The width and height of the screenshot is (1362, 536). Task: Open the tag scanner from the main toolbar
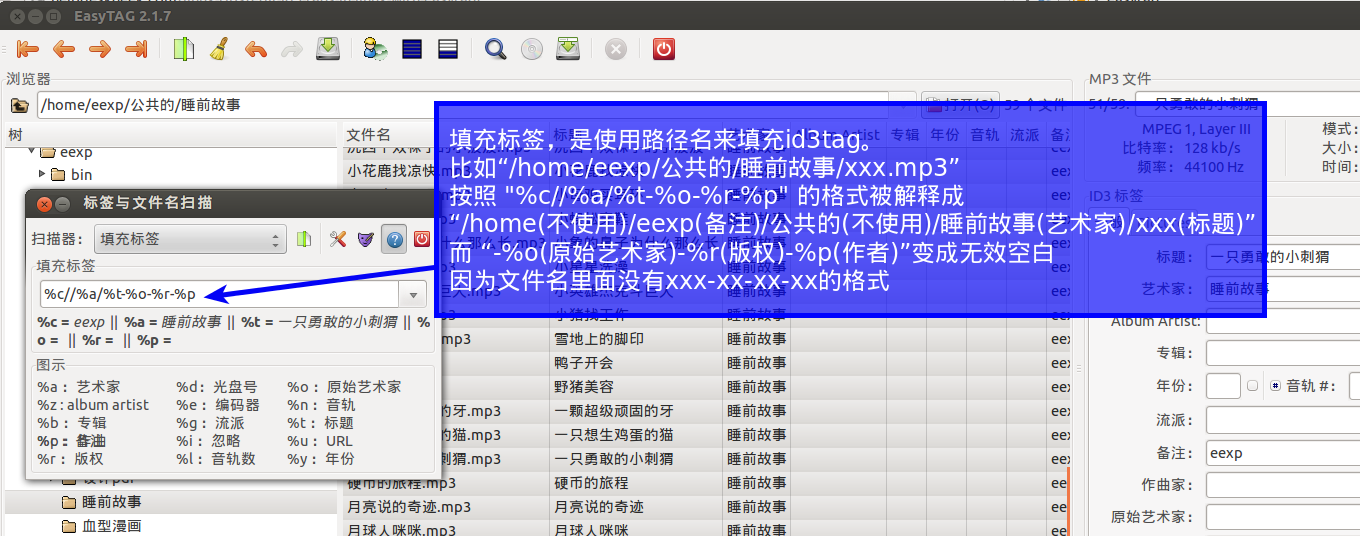[x=184, y=49]
